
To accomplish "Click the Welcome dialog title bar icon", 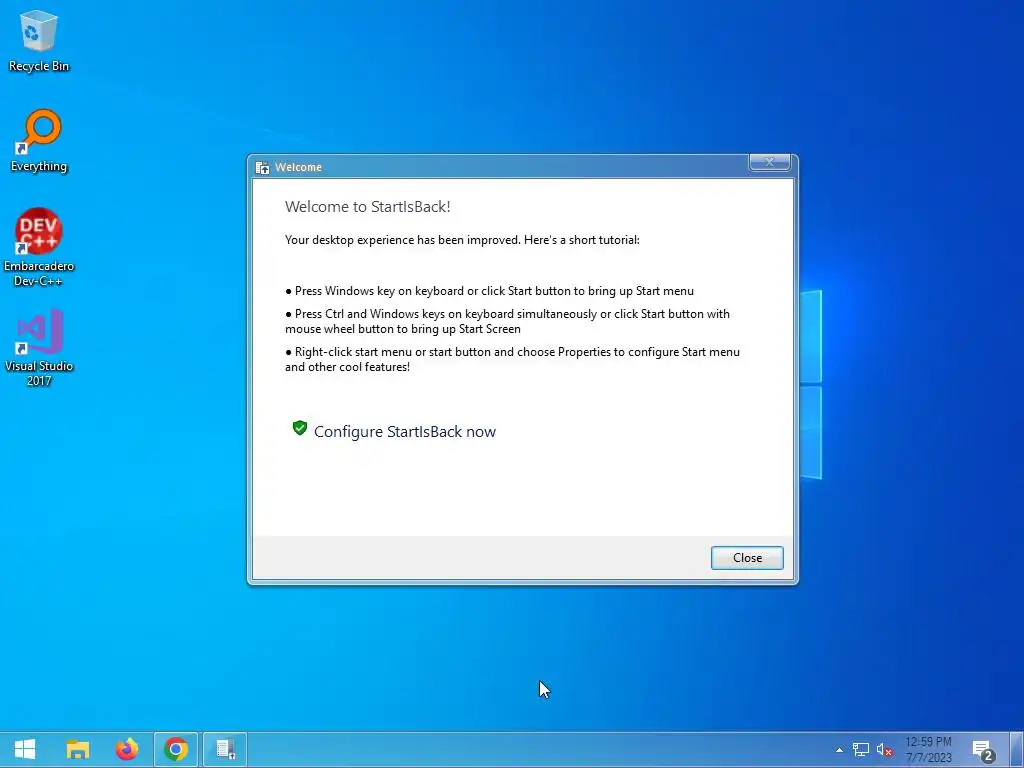I will 263,168.
